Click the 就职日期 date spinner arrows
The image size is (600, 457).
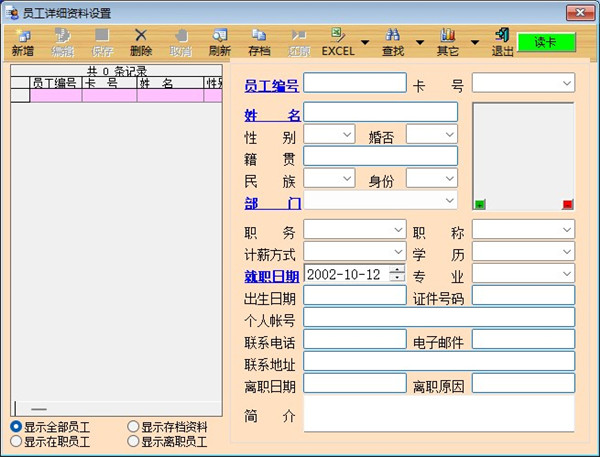click(x=397, y=274)
